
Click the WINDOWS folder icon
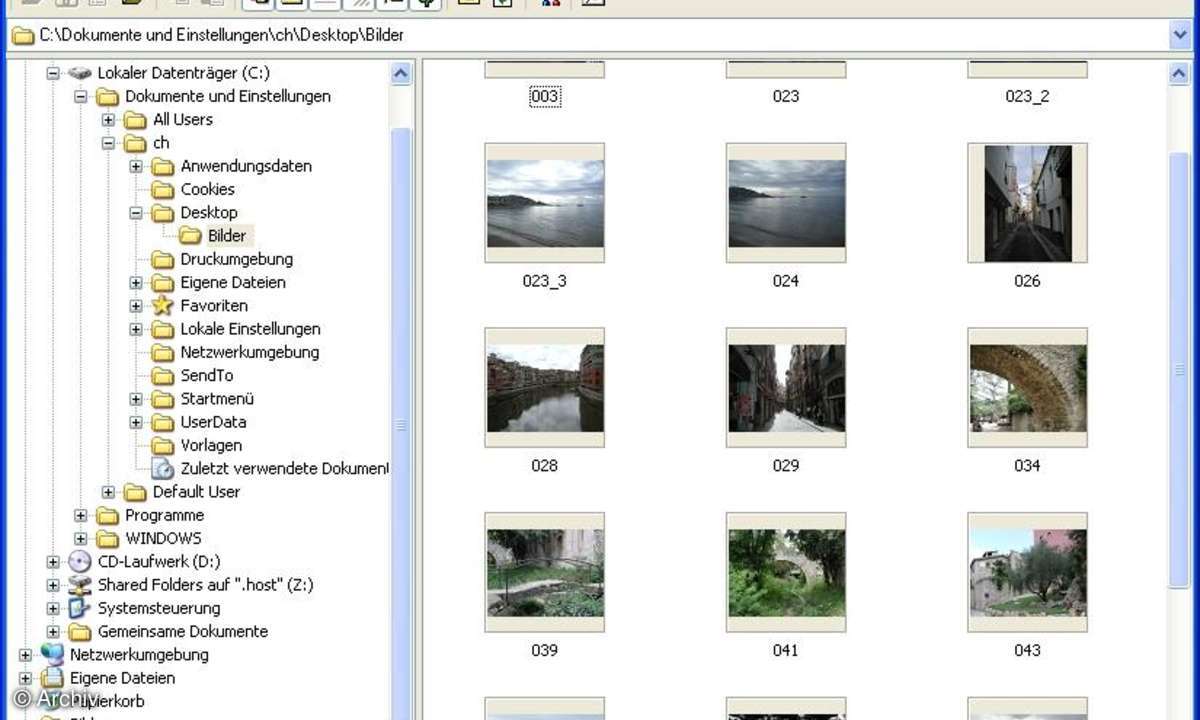[x=107, y=538]
